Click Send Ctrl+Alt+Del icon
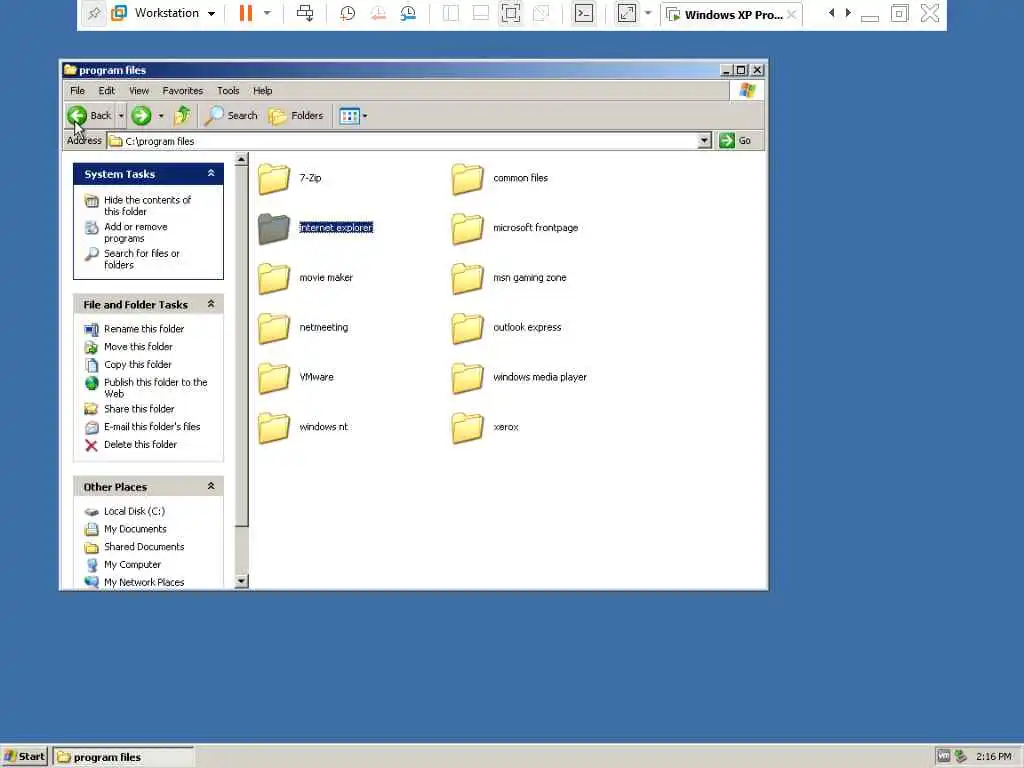Viewport: 1024px width, 768px height. tap(304, 13)
